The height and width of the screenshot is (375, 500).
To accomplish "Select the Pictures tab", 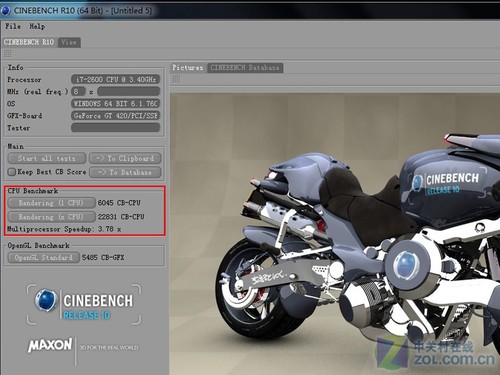I will [x=188, y=68].
